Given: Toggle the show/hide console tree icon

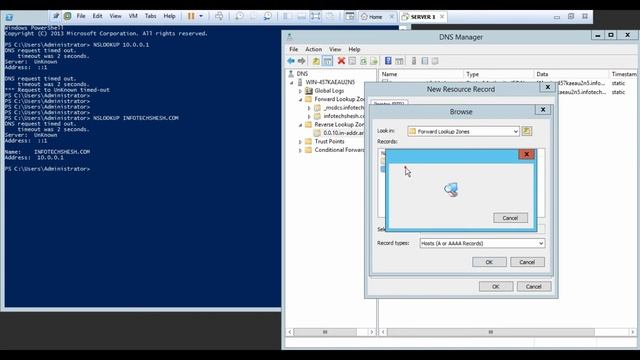Looking at the screenshot, I should point(327,61).
